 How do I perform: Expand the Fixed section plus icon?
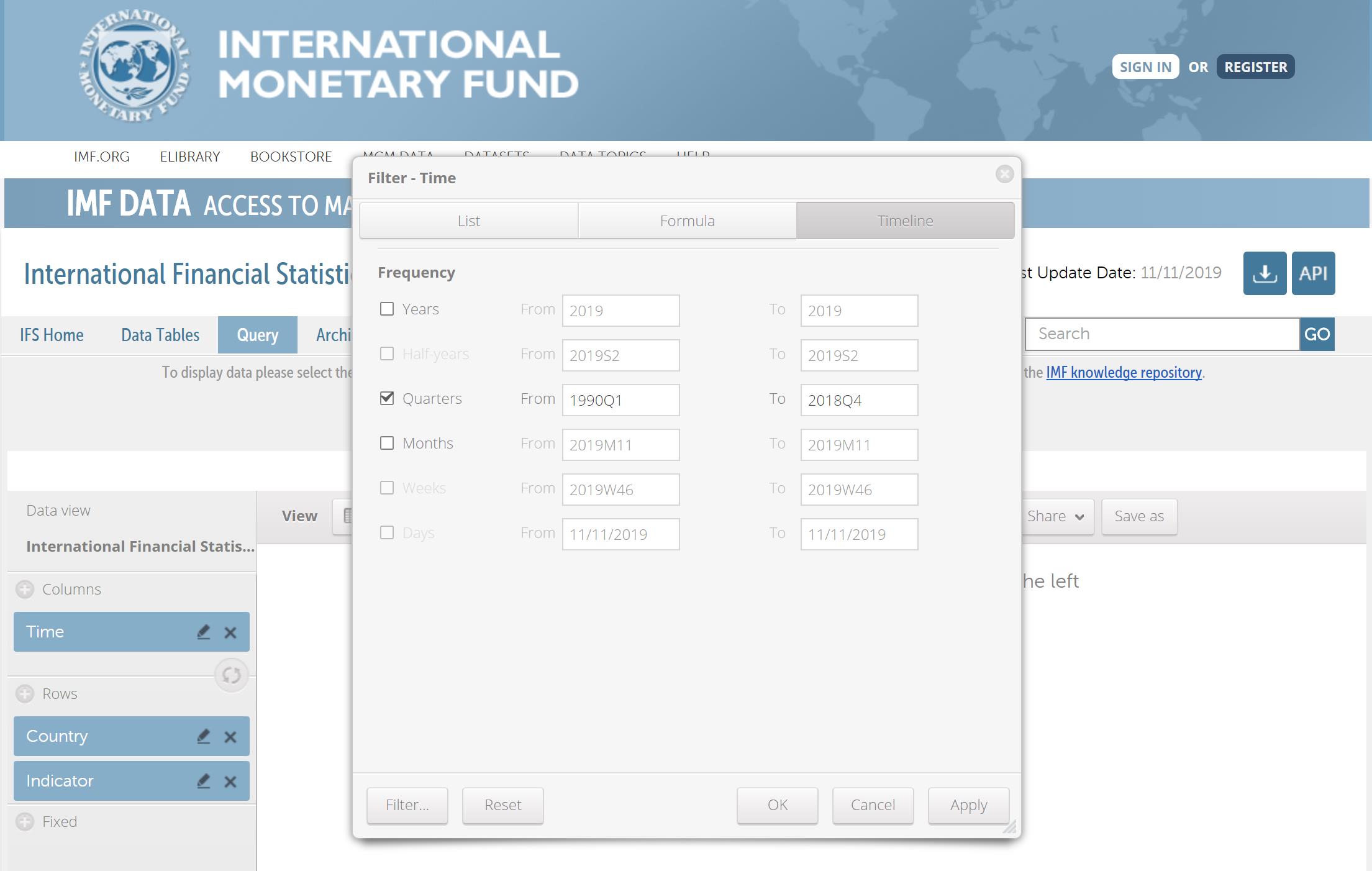tap(25, 821)
